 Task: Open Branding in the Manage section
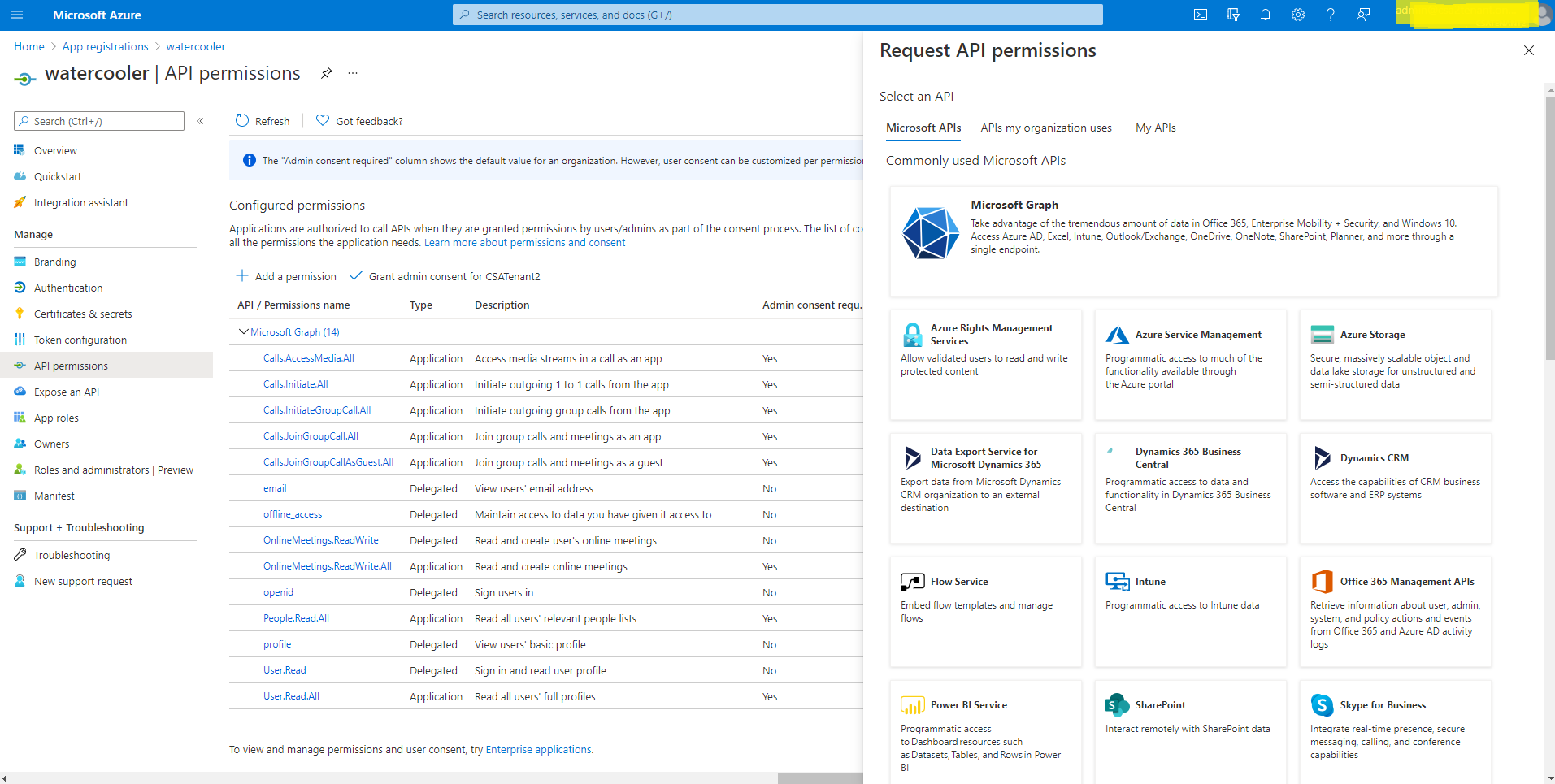pyautogui.click(x=54, y=262)
